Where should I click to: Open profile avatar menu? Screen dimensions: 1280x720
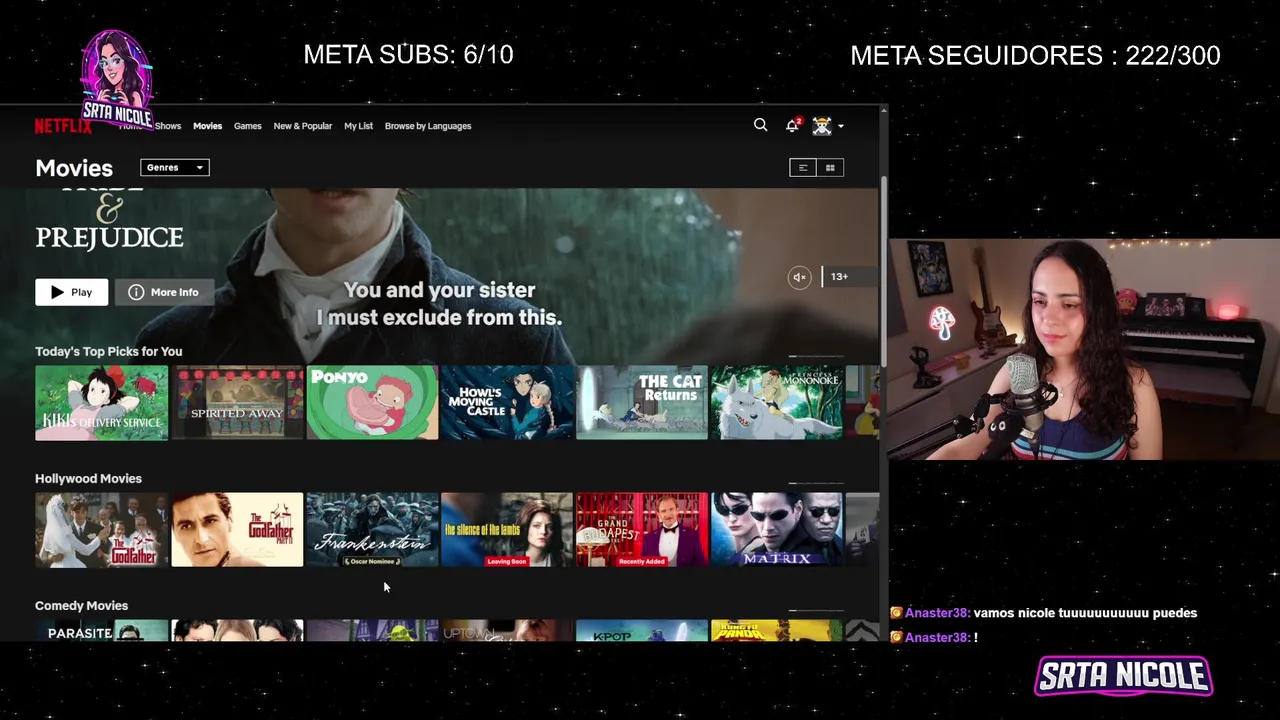(822, 125)
